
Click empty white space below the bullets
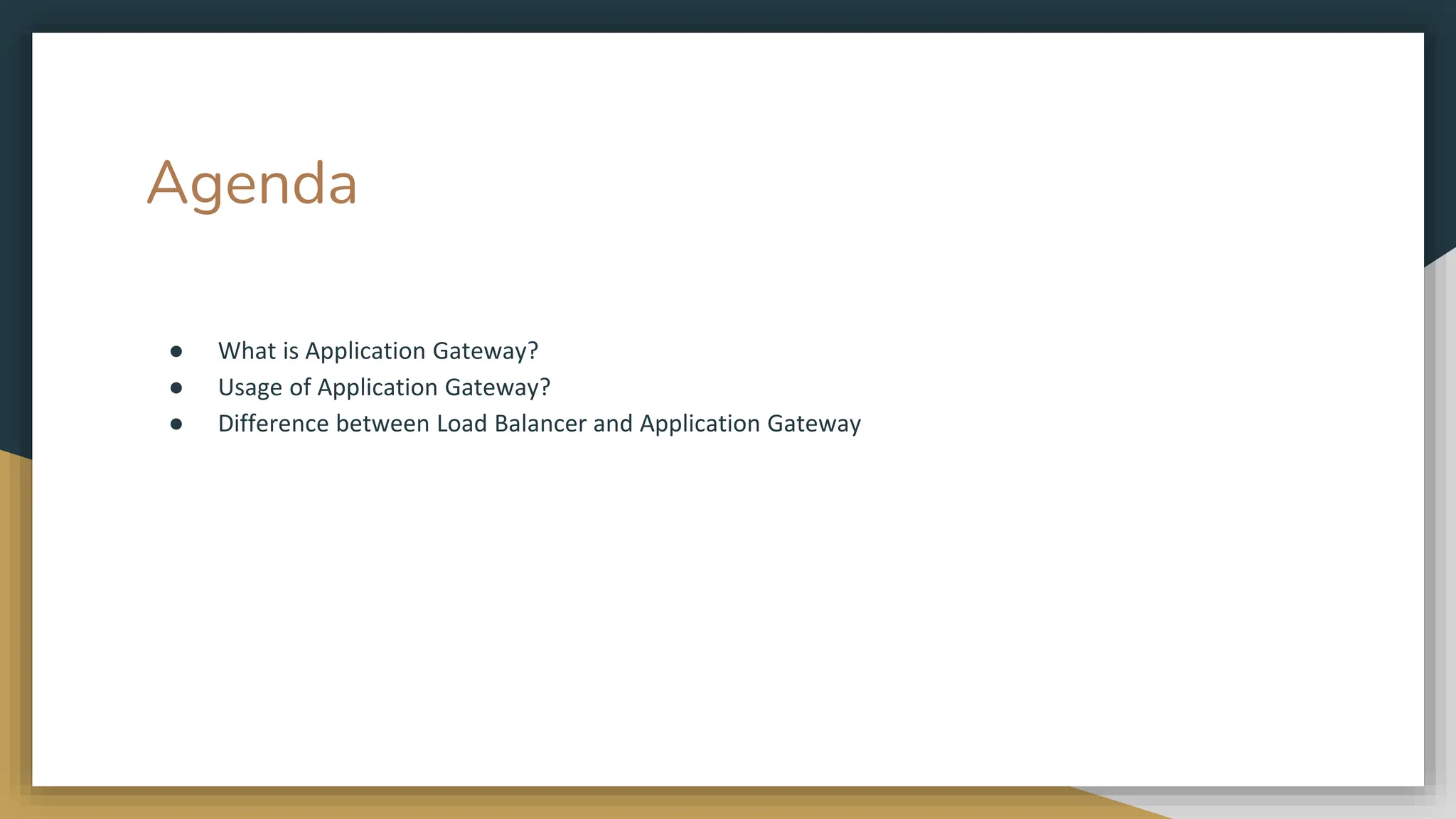(x=711, y=604)
